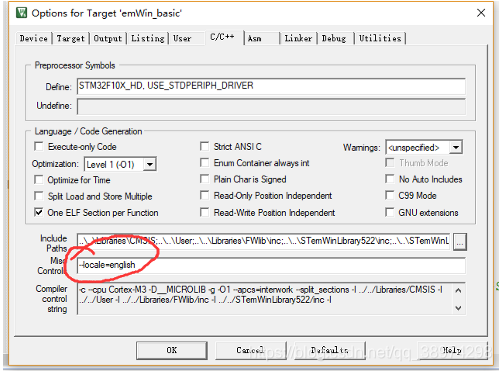Open Help for this dialog
Viewport: 502px width, 371px height.
tap(452, 350)
